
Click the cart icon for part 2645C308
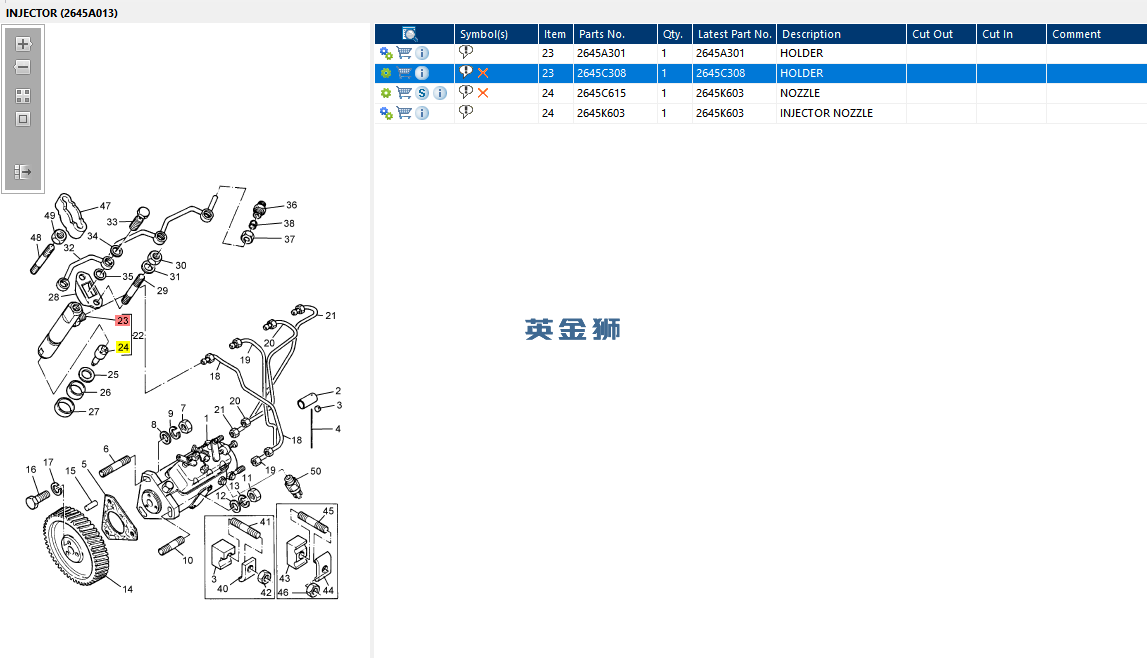coord(404,72)
